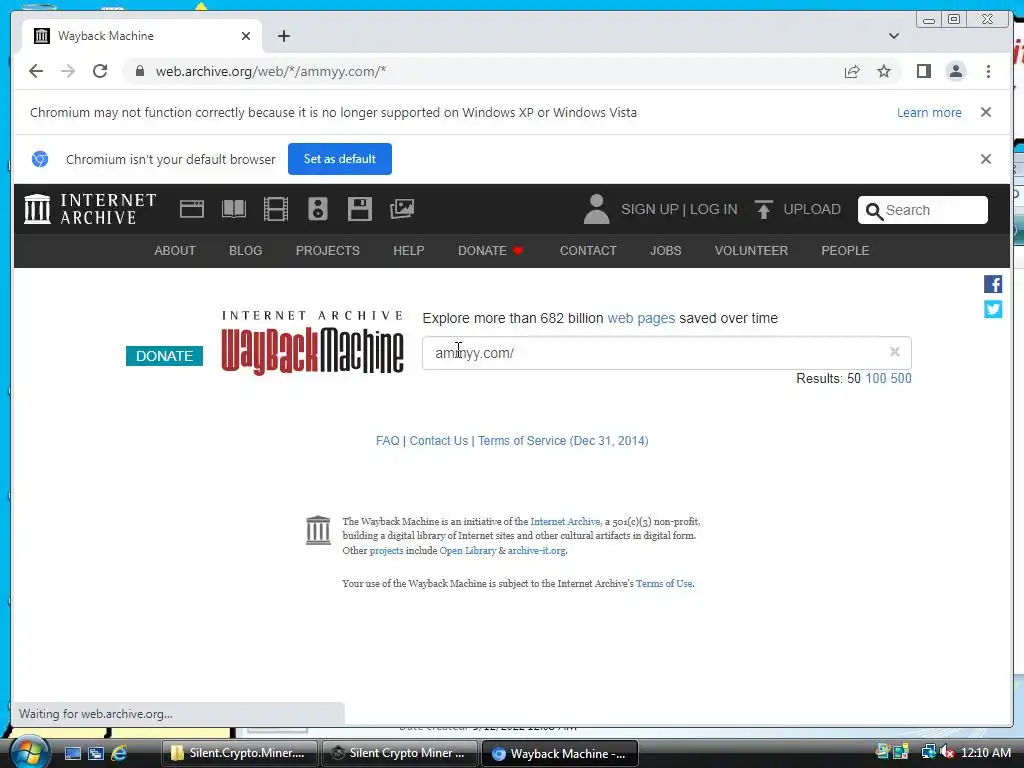Follow the Open Library link
Screen dimensions: 1024x768
tap(468, 551)
